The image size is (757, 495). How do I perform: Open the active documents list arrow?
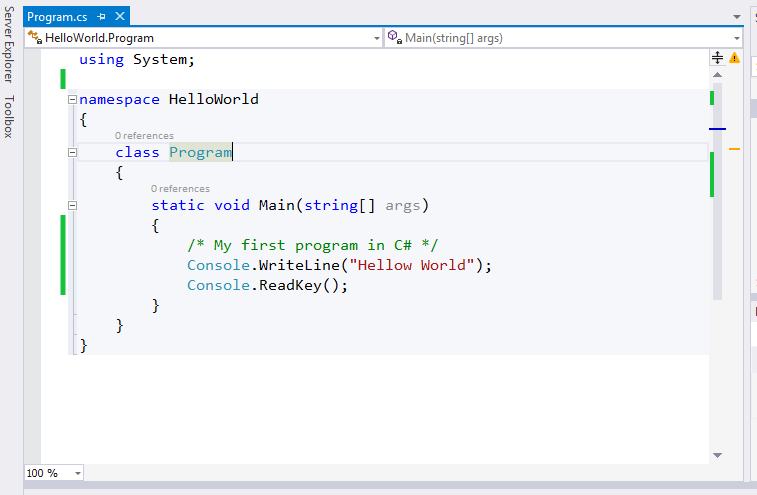click(737, 17)
